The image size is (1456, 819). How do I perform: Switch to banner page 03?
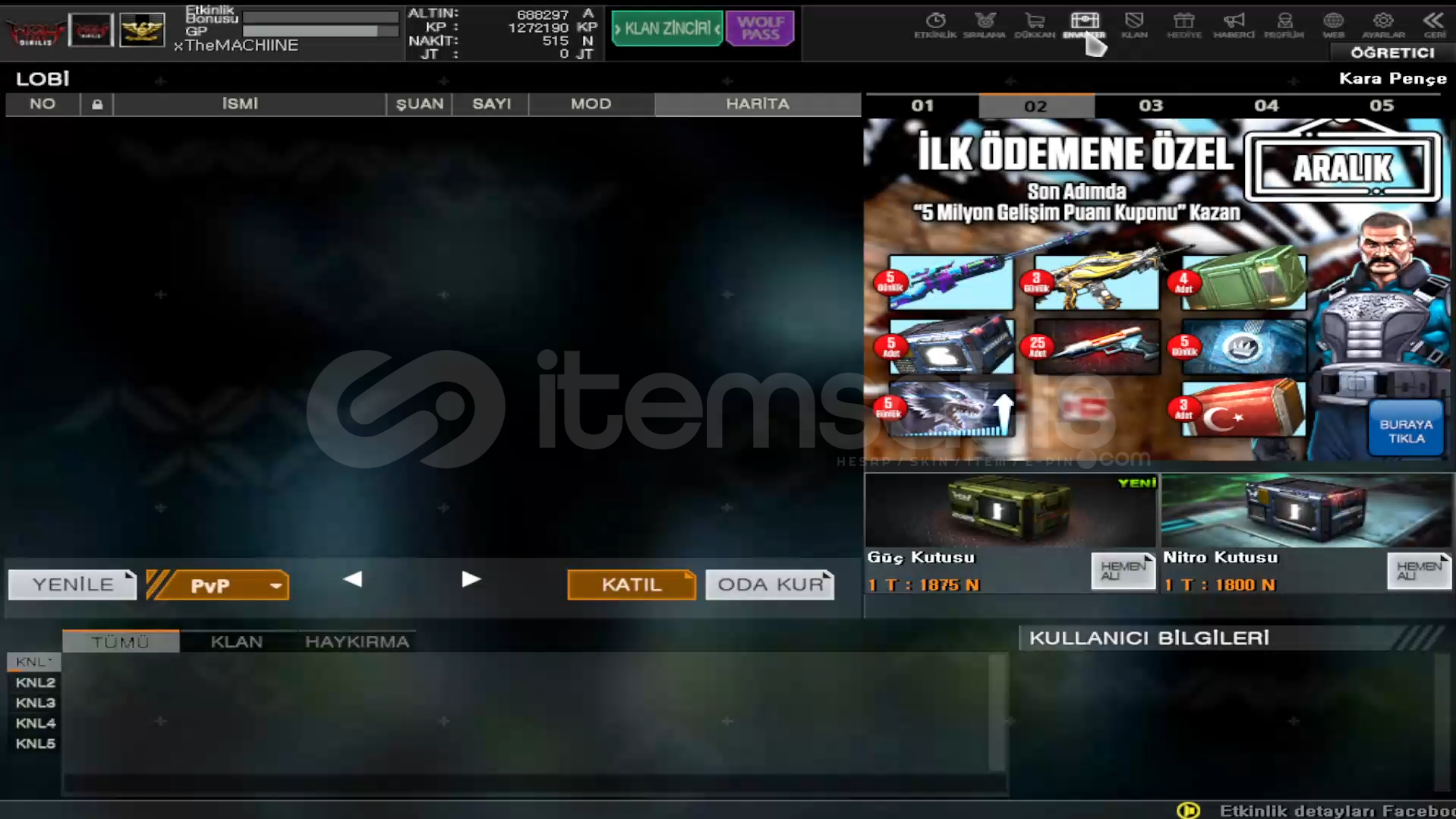pyautogui.click(x=1152, y=106)
